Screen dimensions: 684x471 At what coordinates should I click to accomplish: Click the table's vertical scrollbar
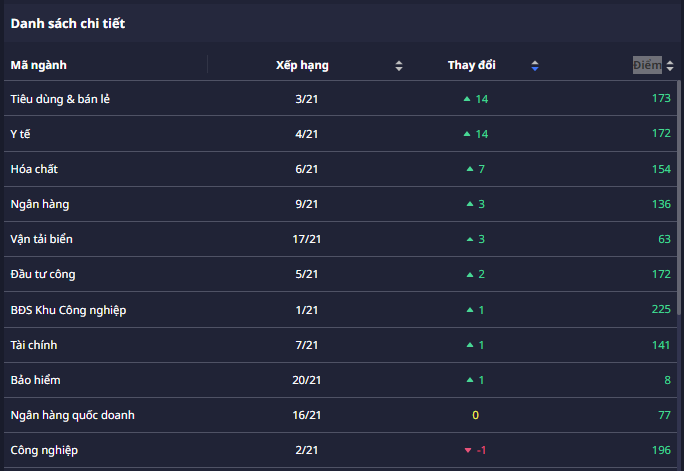point(680,200)
